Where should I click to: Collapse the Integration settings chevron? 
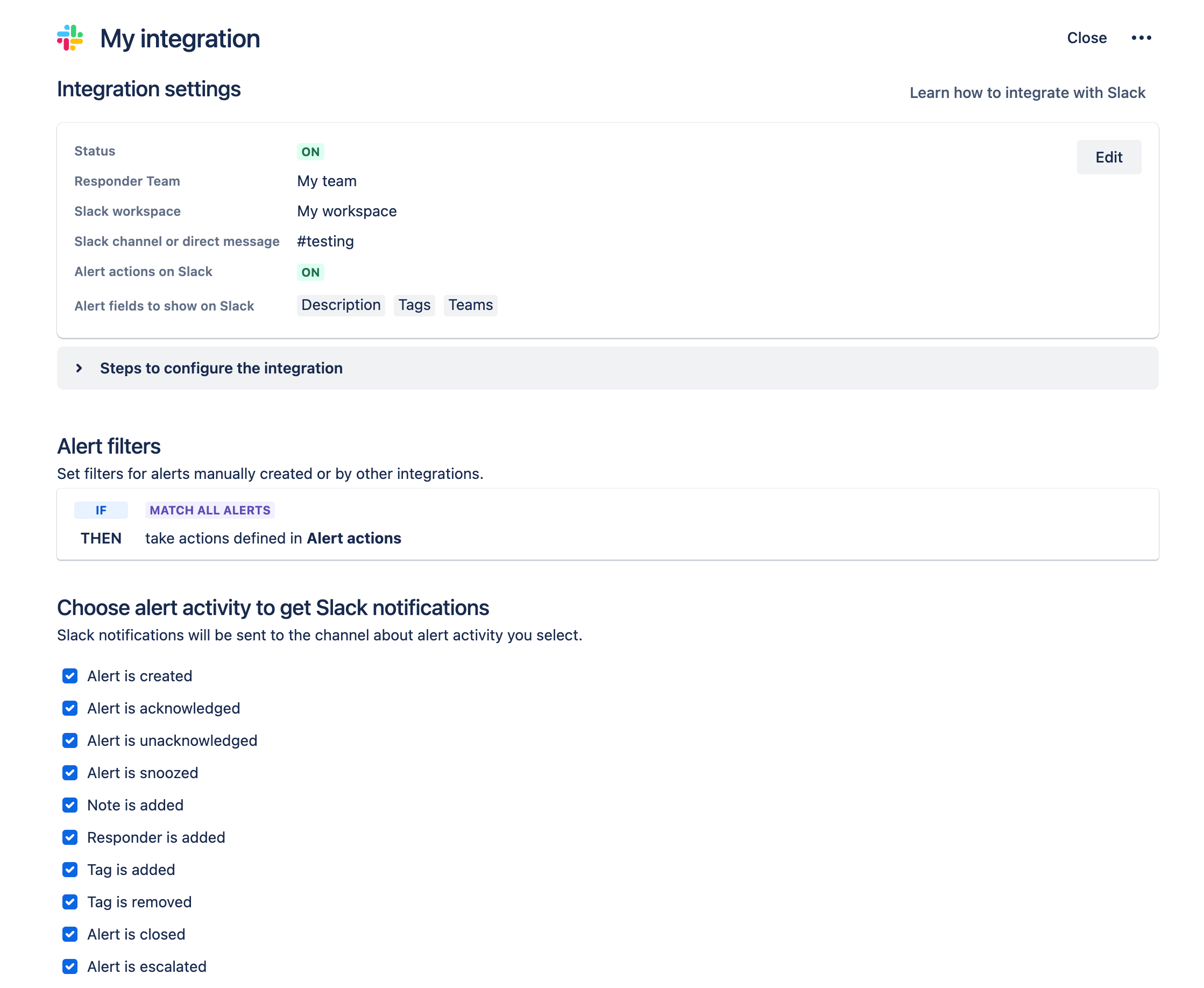(80, 368)
